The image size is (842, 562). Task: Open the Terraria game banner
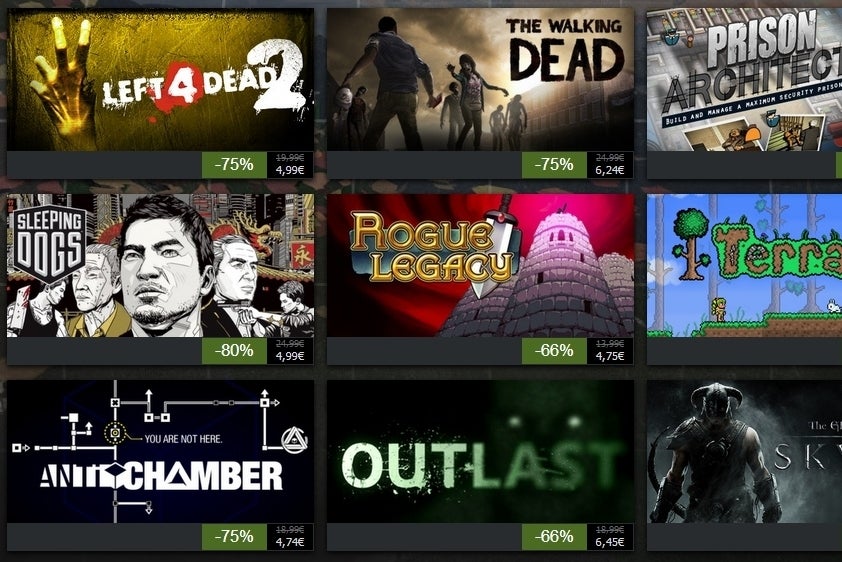(744, 266)
